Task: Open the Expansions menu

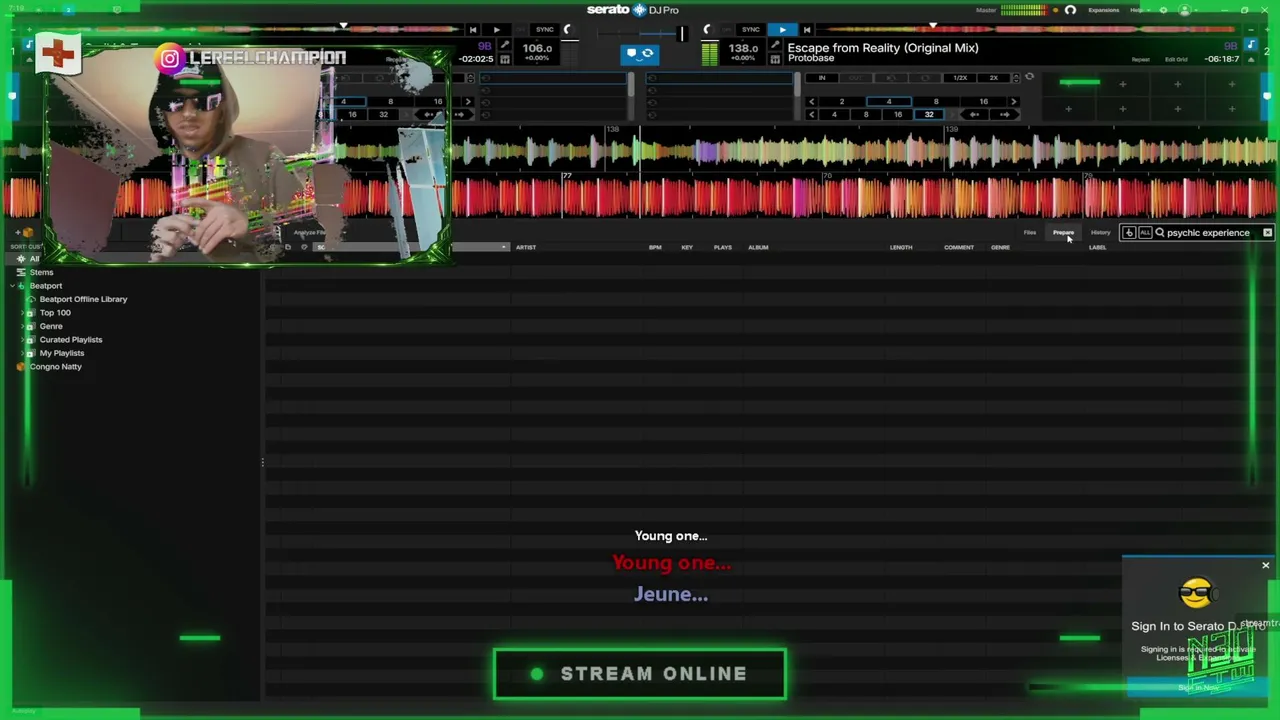Action: [1103, 10]
